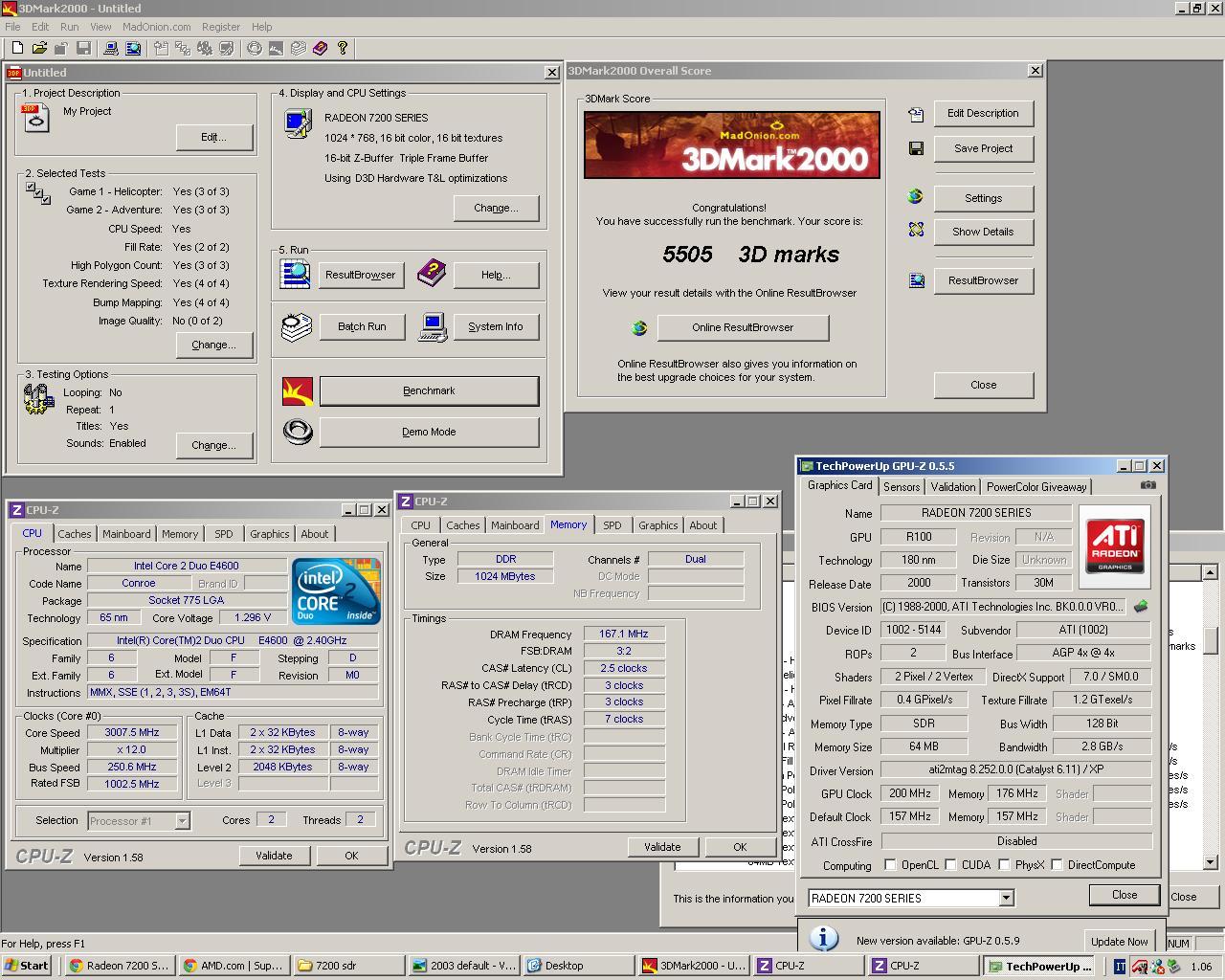Click the Display and CPU monitor icon

tap(298, 123)
